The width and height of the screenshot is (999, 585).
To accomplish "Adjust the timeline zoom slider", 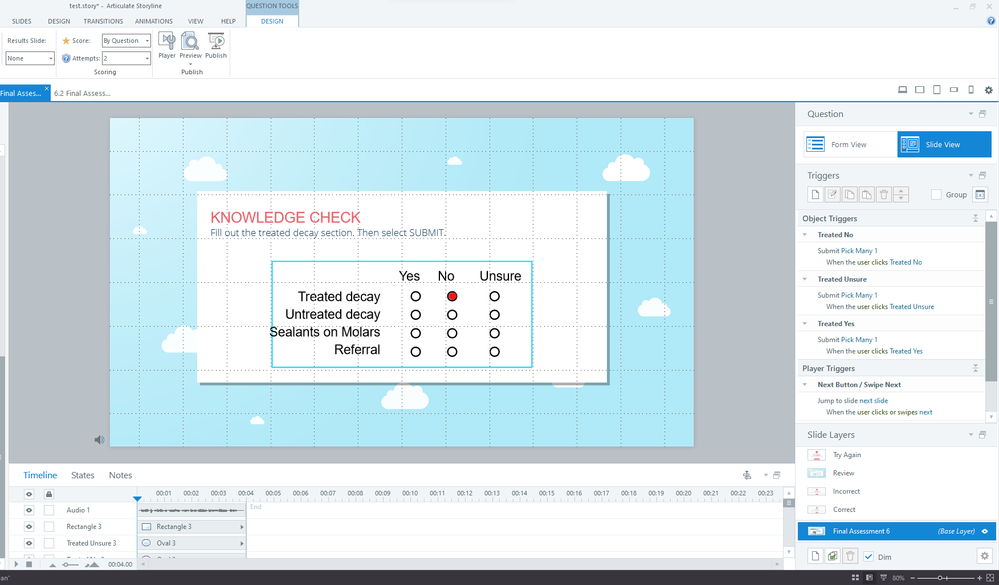I will [x=71, y=565].
